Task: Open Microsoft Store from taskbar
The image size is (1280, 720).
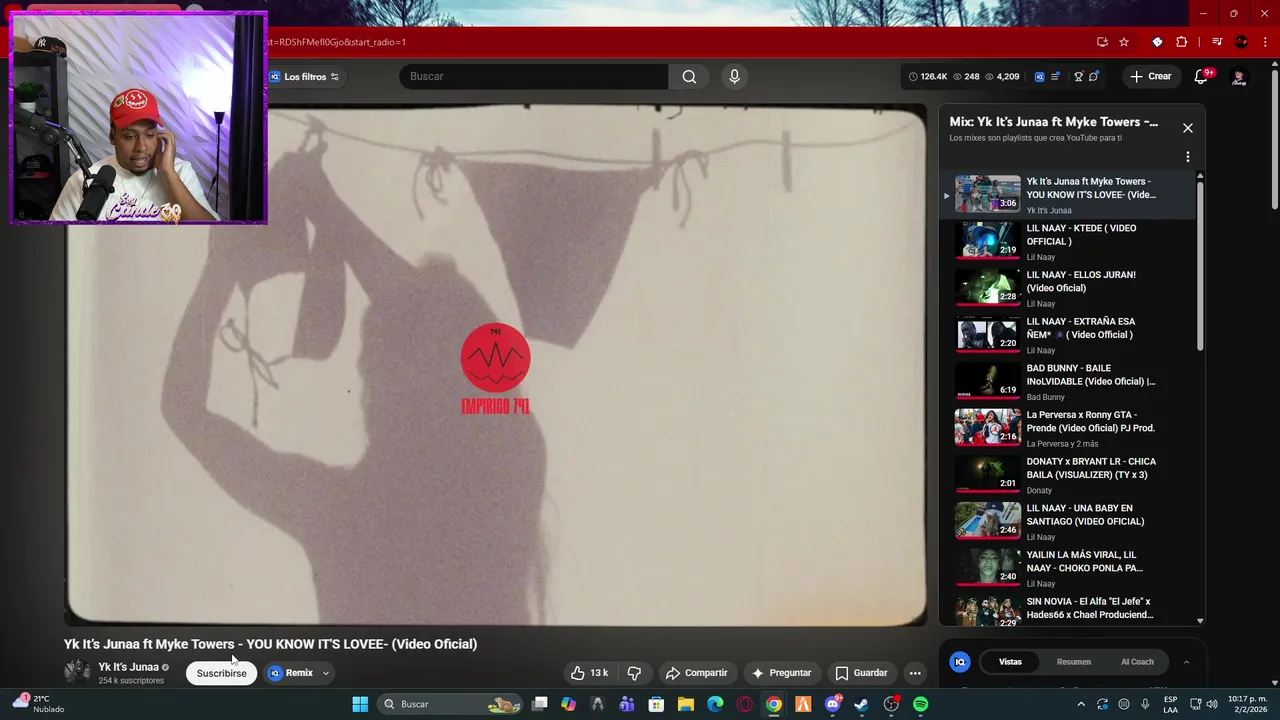Action: pyautogui.click(x=656, y=704)
